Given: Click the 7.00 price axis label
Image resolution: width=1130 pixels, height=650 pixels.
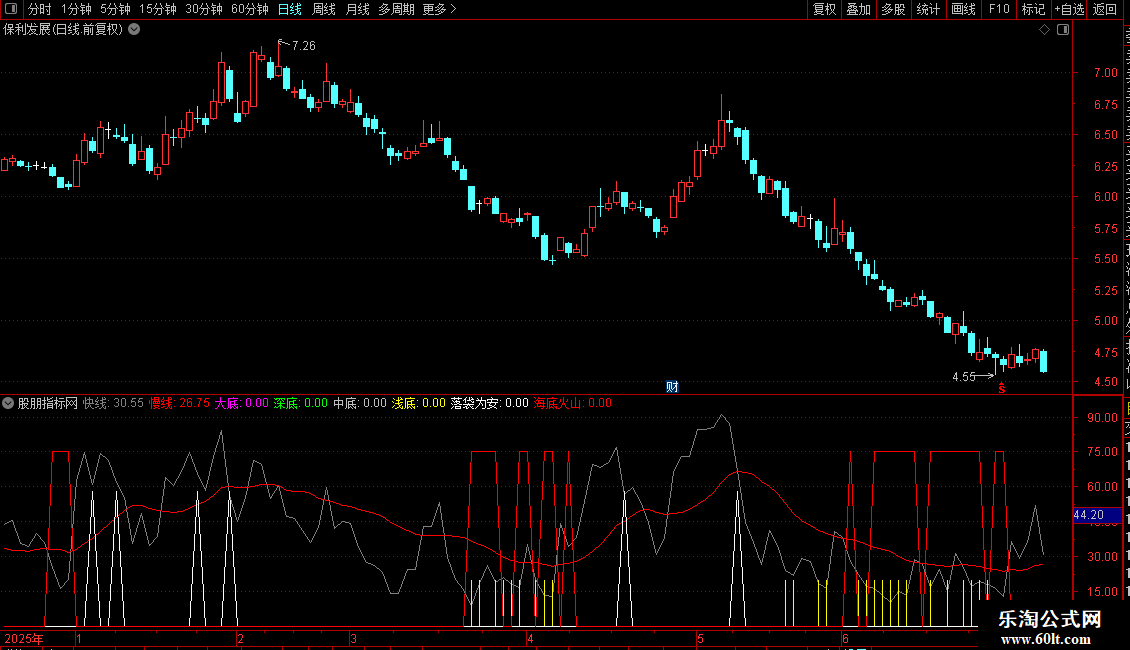Looking at the screenshot, I should (x=1105, y=73).
